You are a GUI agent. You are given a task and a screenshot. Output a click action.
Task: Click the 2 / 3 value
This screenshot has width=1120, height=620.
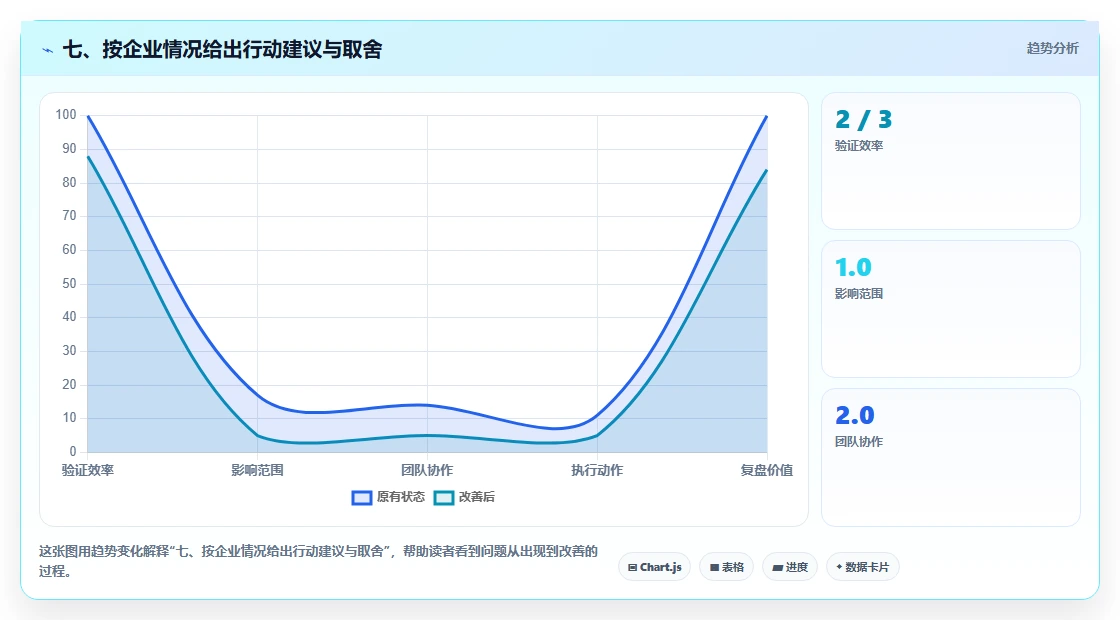[x=864, y=119]
